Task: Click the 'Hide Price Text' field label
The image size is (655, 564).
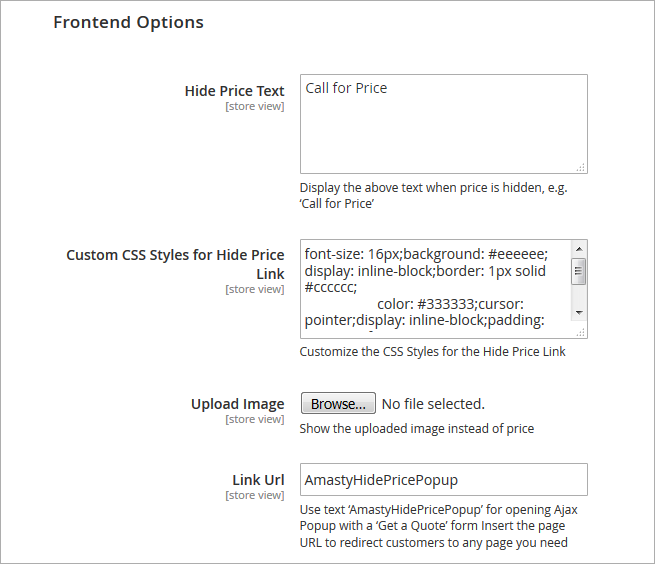Action: pyautogui.click(x=234, y=91)
